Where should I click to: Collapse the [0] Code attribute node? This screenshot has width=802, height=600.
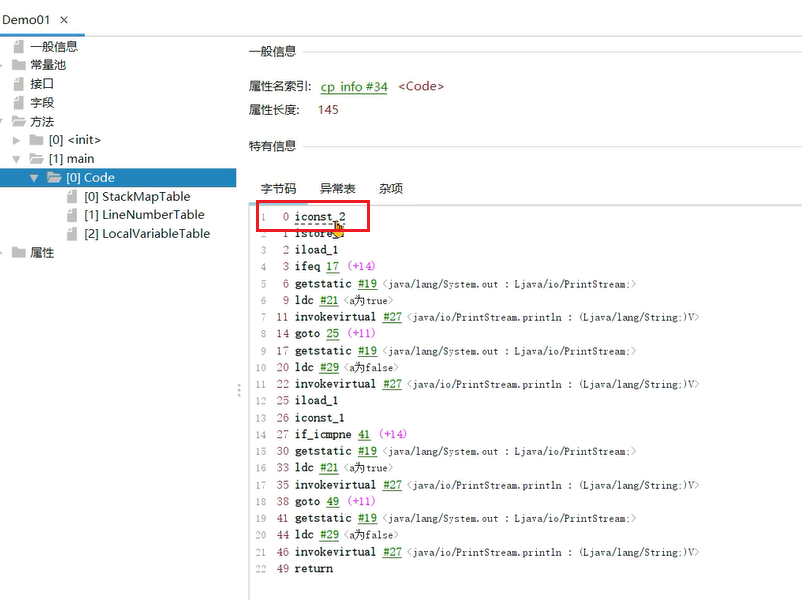click(34, 178)
